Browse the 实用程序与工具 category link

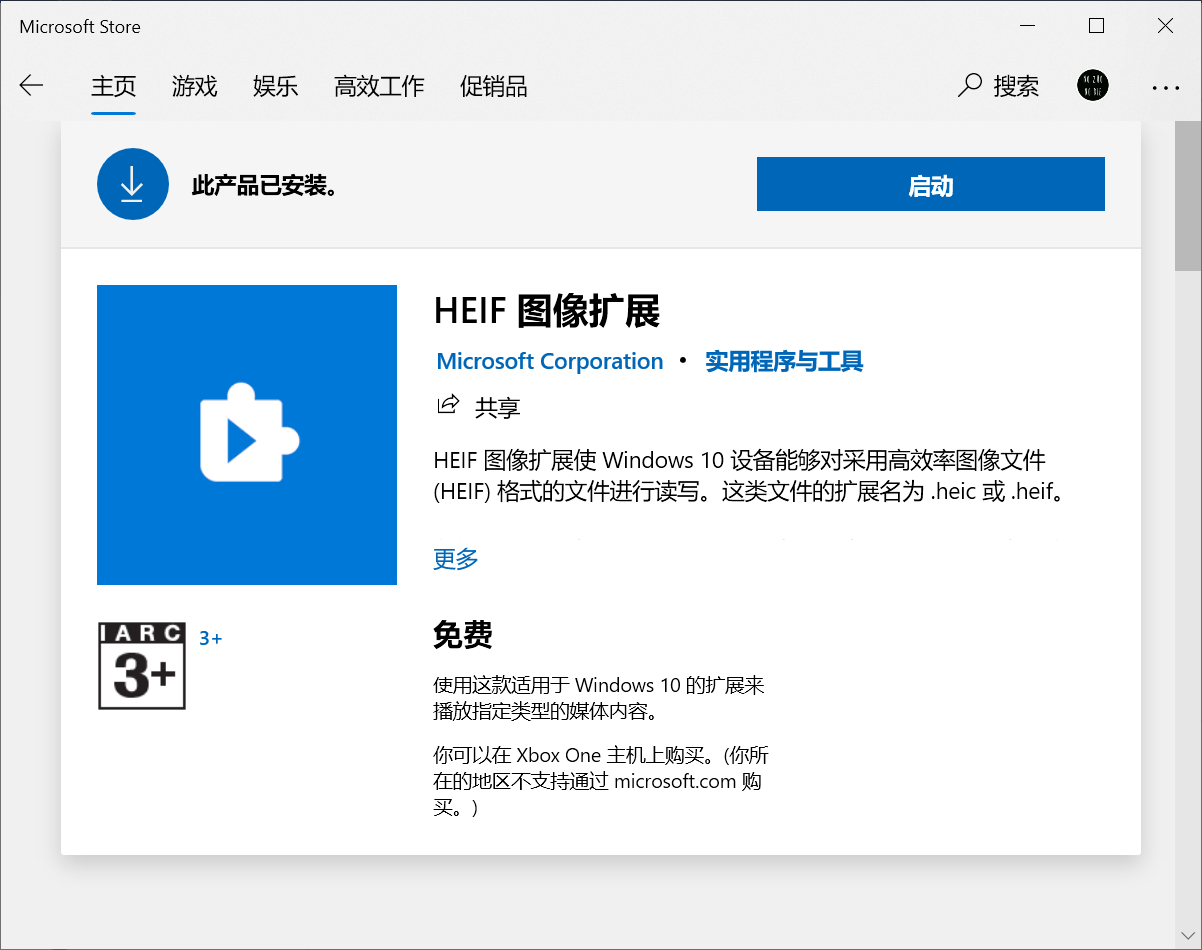coord(783,361)
